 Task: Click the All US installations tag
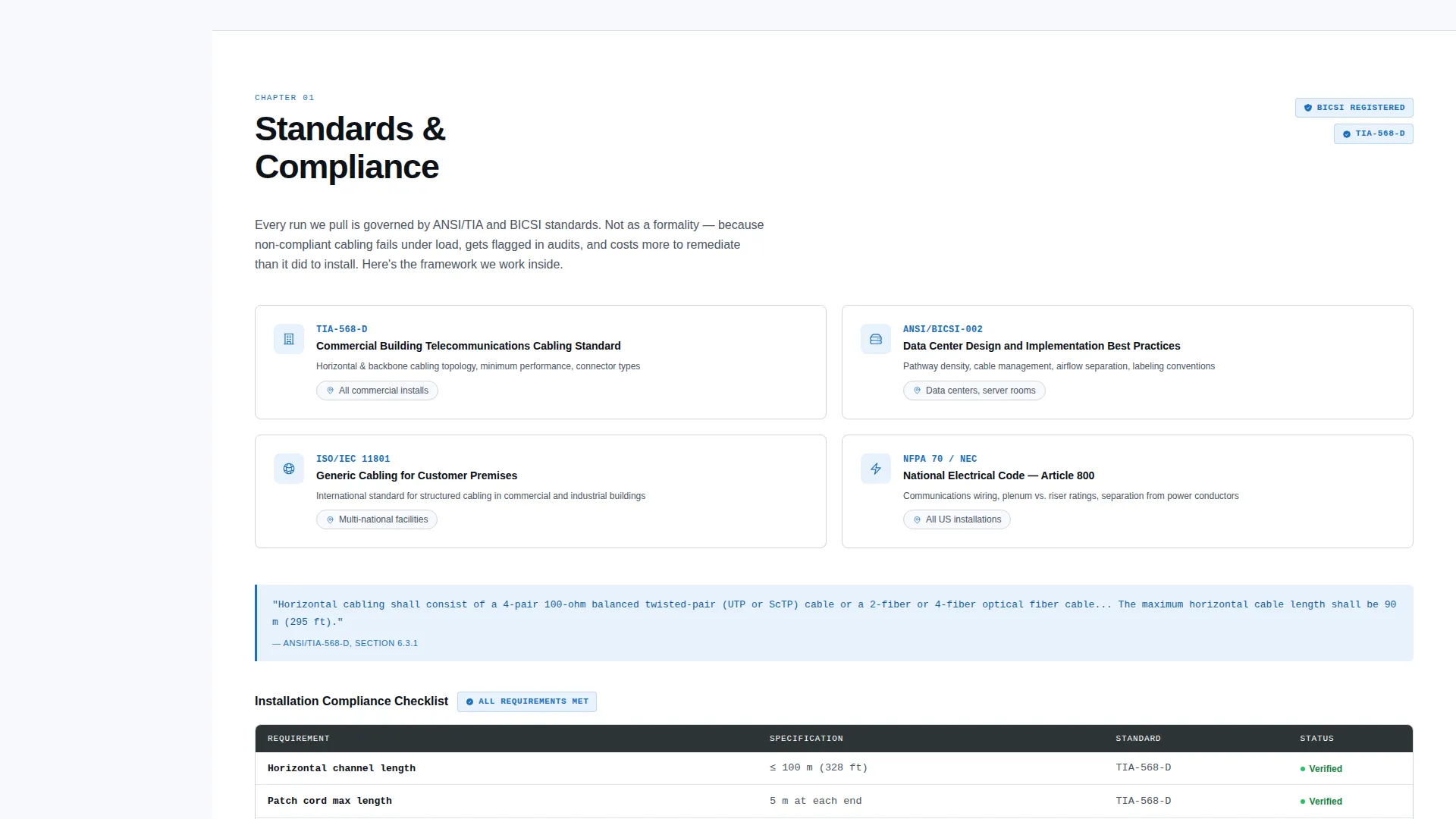[x=956, y=519]
